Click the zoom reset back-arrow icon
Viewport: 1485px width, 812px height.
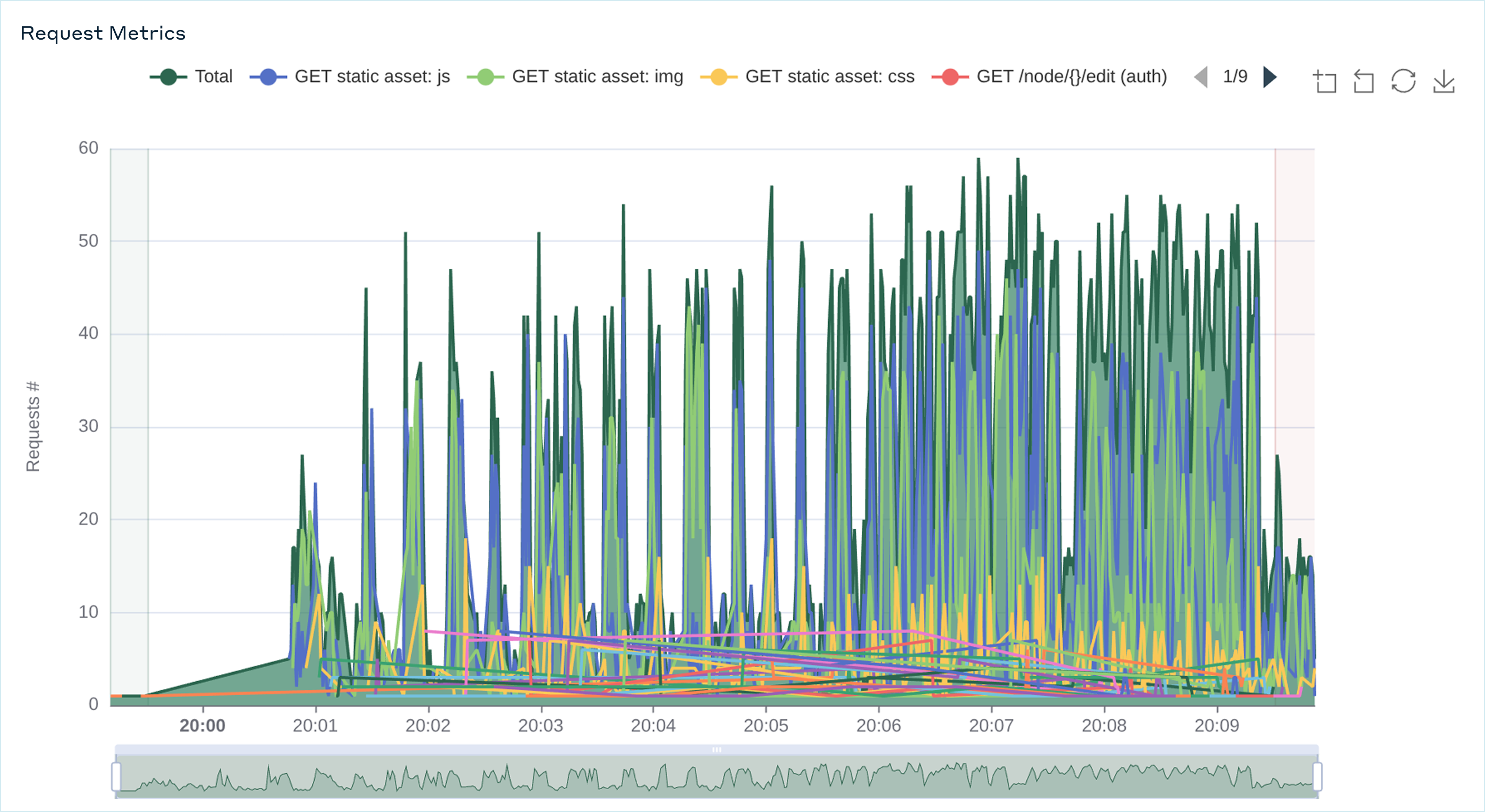pos(1363,81)
